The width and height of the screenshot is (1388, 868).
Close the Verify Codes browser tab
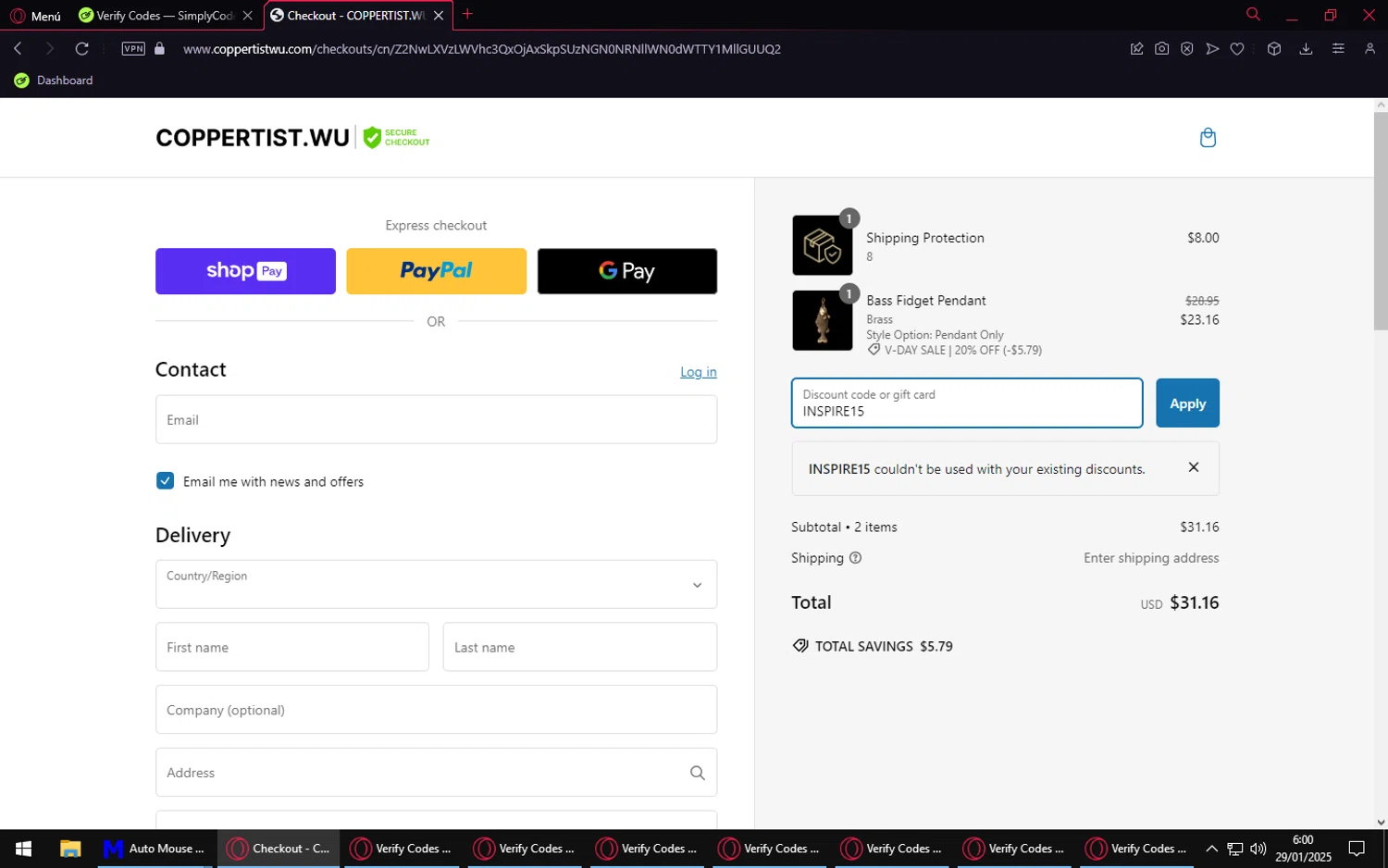click(x=247, y=16)
